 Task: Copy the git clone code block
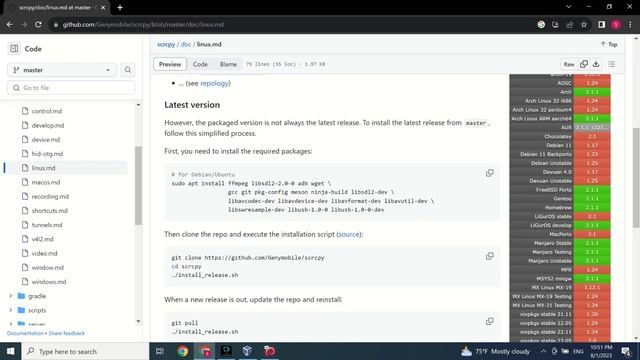[489, 256]
